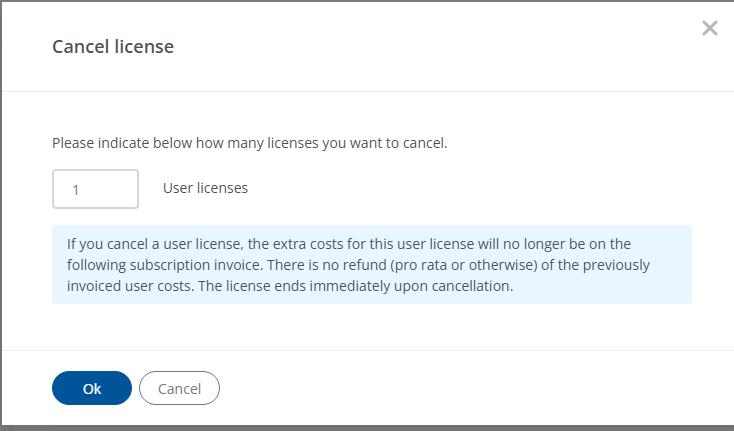Click the blue refund information notice box
The image size is (734, 431).
click(x=371, y=264)
